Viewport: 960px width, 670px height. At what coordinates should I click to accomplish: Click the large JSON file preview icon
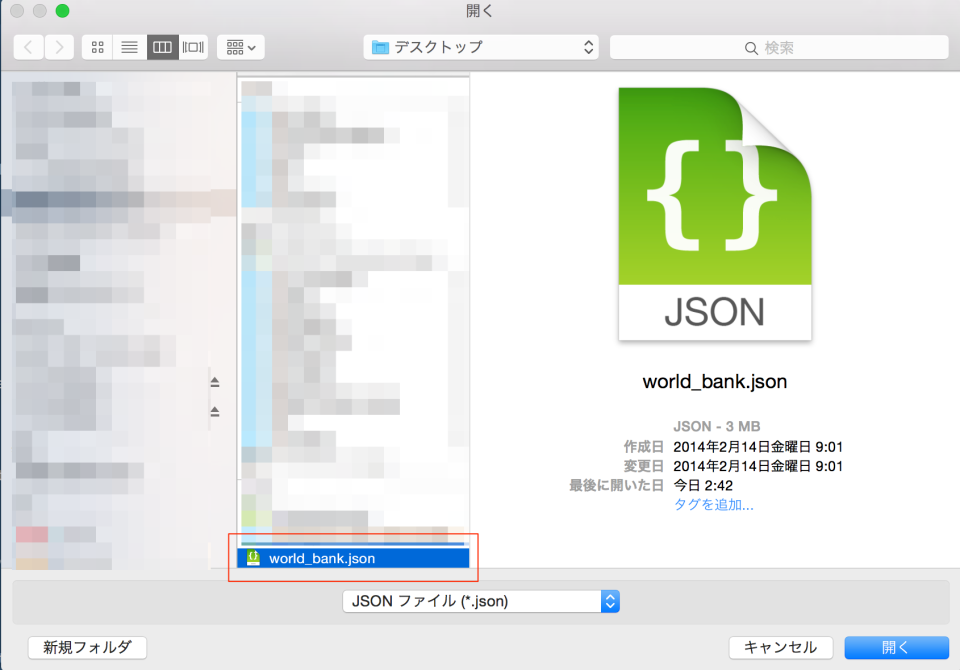click(714, 213)
